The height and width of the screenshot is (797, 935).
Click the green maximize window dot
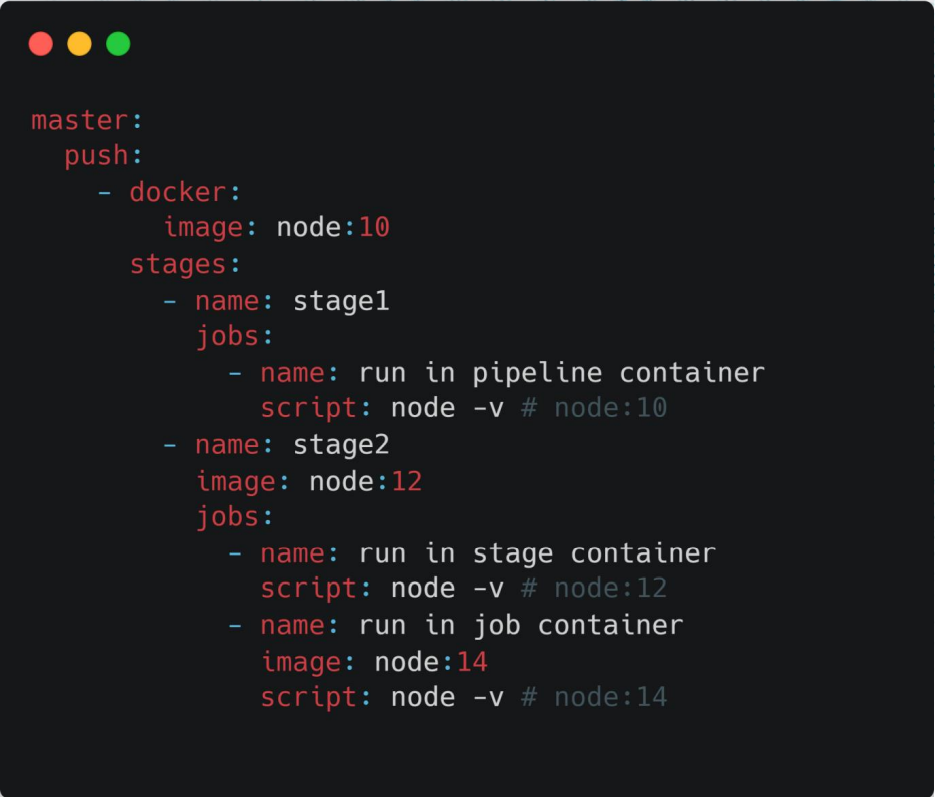click(x=118, y=44)
